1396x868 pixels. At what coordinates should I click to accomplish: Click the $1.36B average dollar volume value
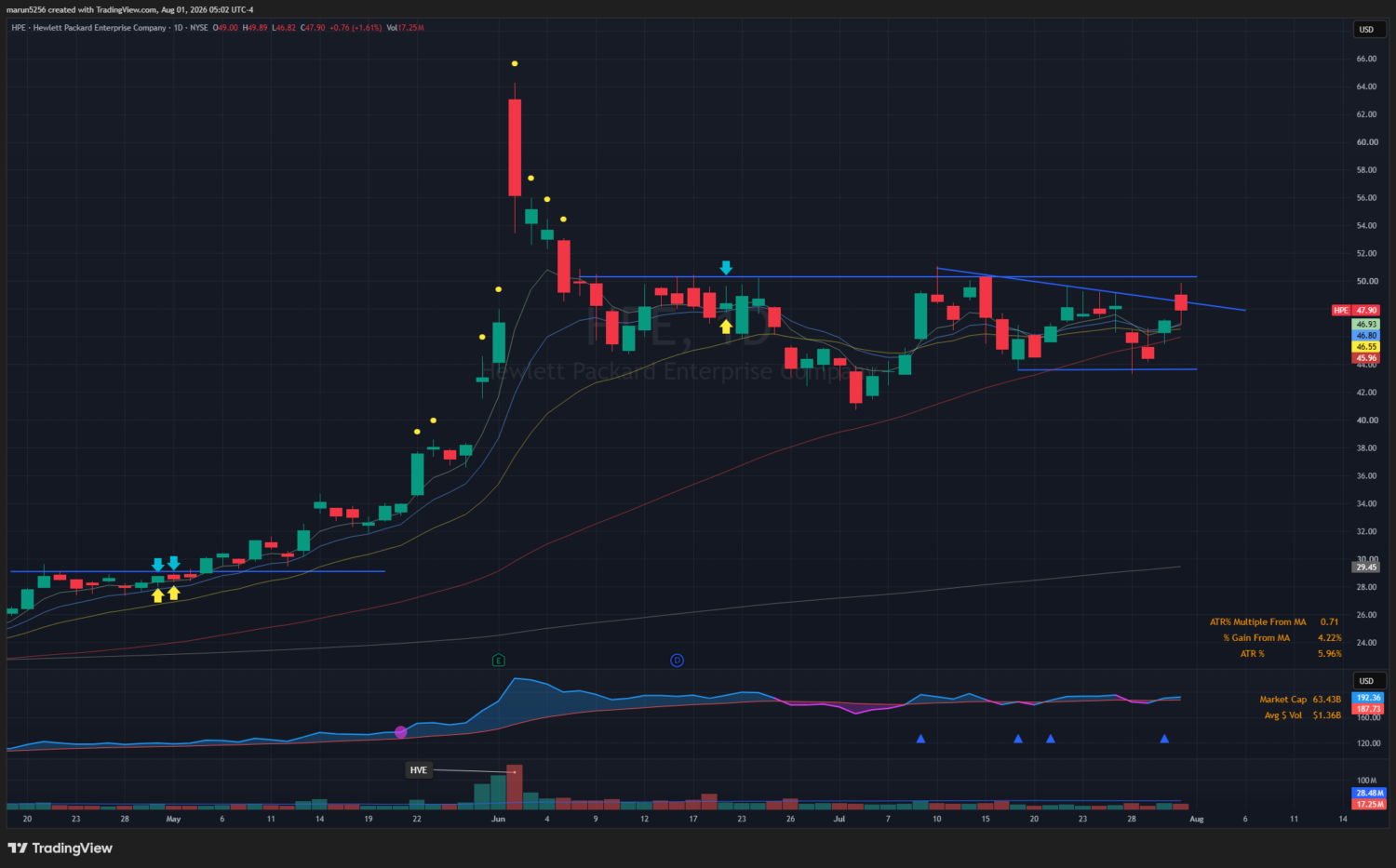[x=1327, y=715]
